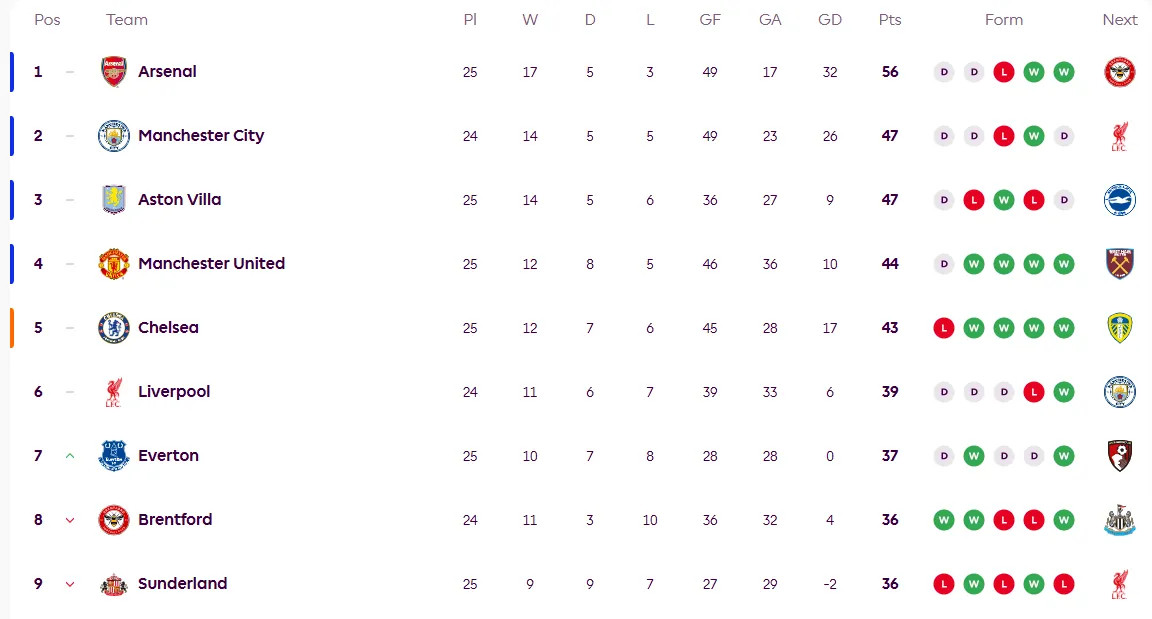1152x619 pixels.
Task: Open the Liverpool team link
Action: [x=174, y=392]
